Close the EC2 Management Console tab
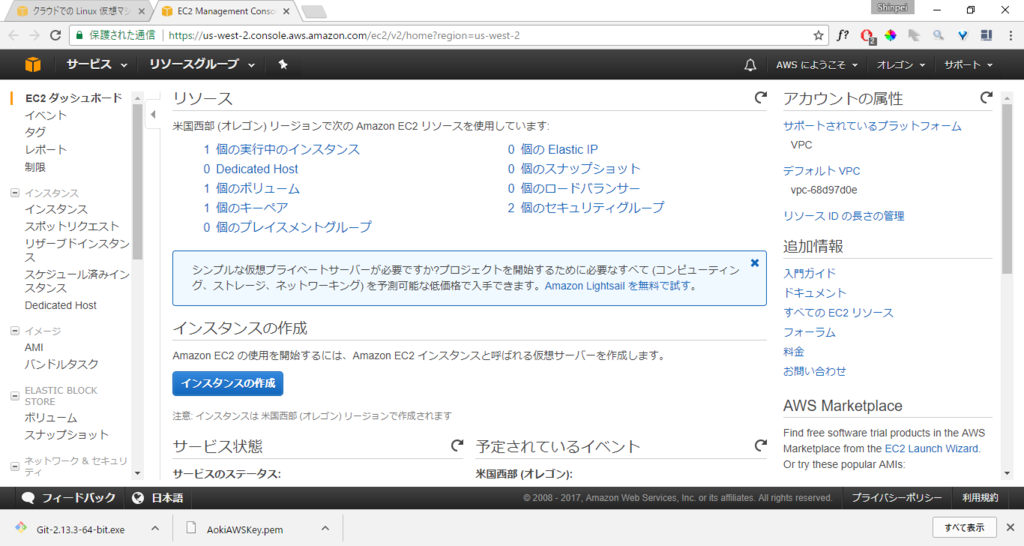 point(286,11)
